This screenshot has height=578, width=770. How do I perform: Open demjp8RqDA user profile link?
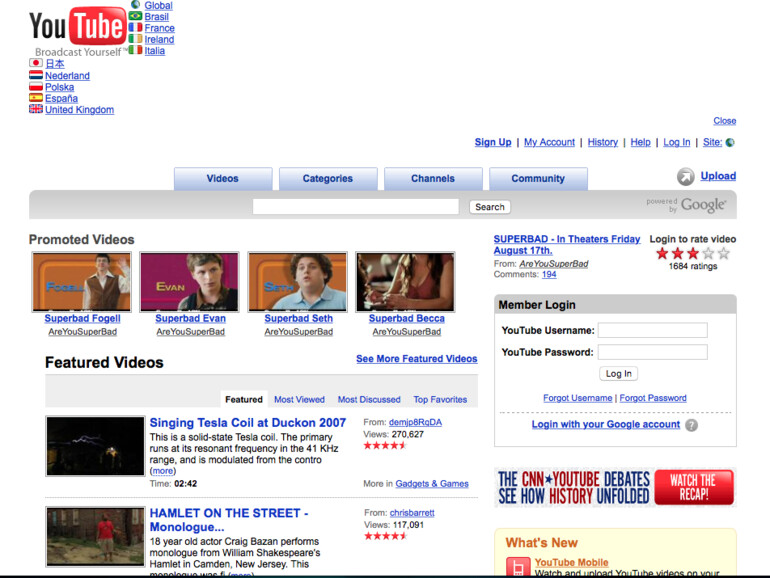415,422
